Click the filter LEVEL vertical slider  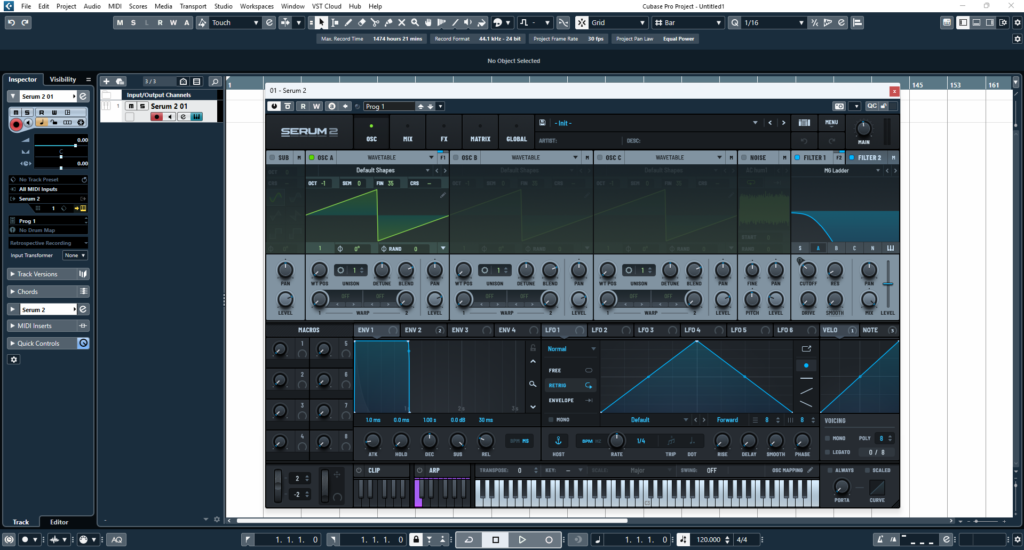[888, 284]
